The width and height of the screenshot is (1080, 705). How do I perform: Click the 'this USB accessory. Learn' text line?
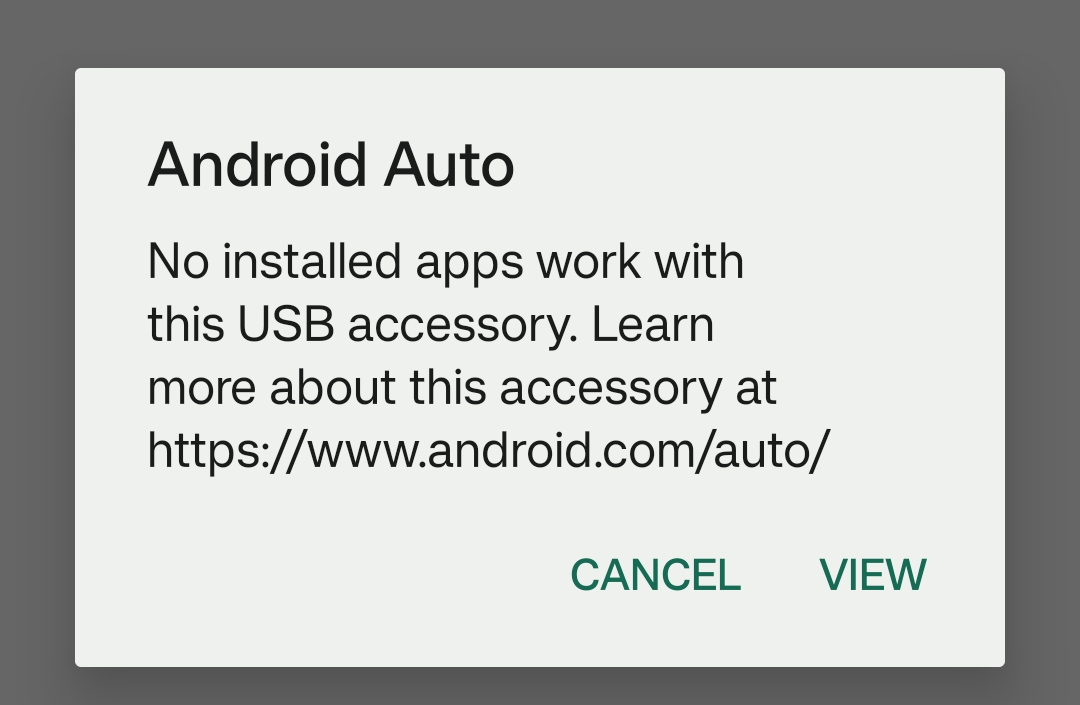coord(431,325)
